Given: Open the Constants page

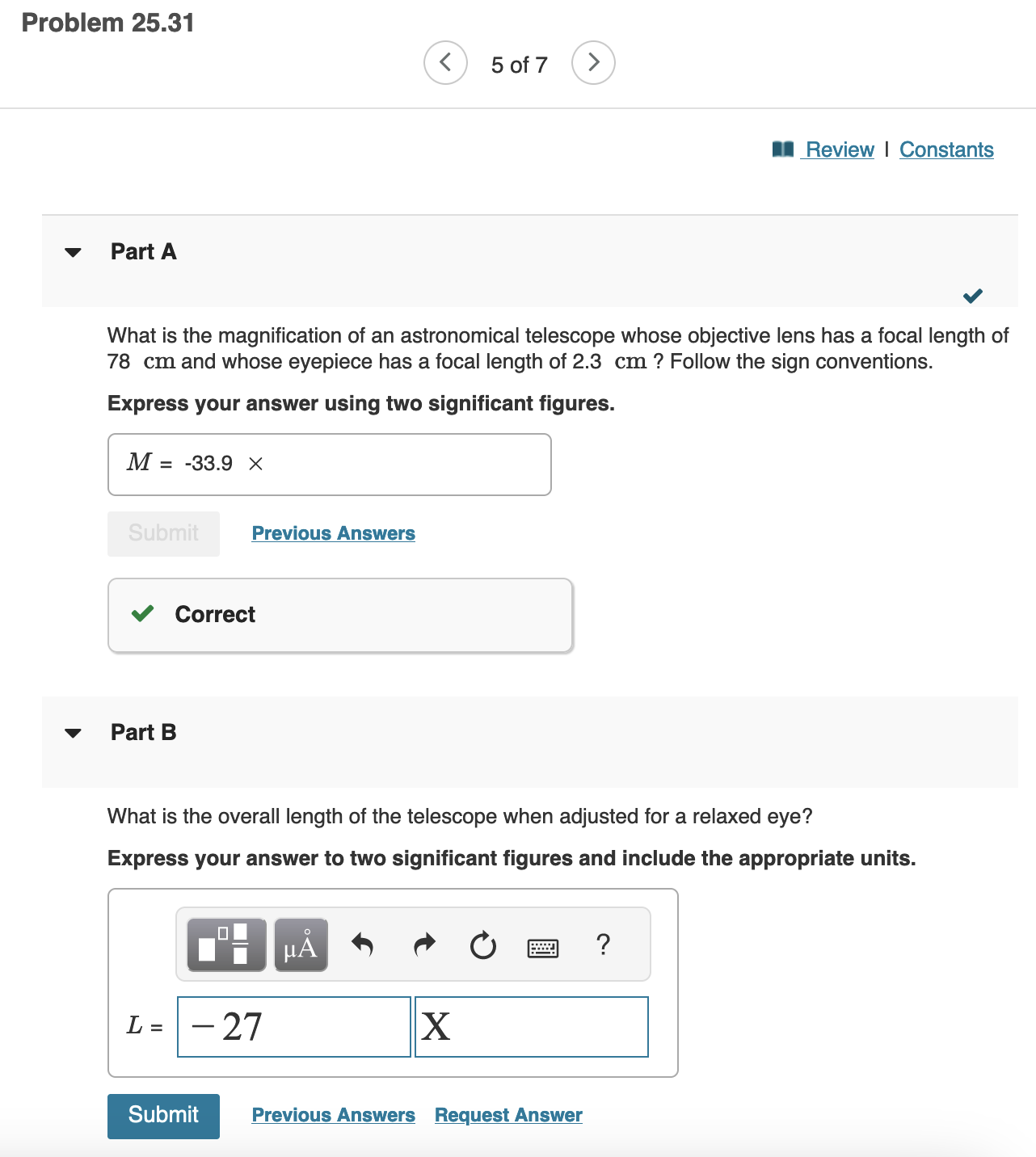Looking at the screenshot, I should coord(945,149).
